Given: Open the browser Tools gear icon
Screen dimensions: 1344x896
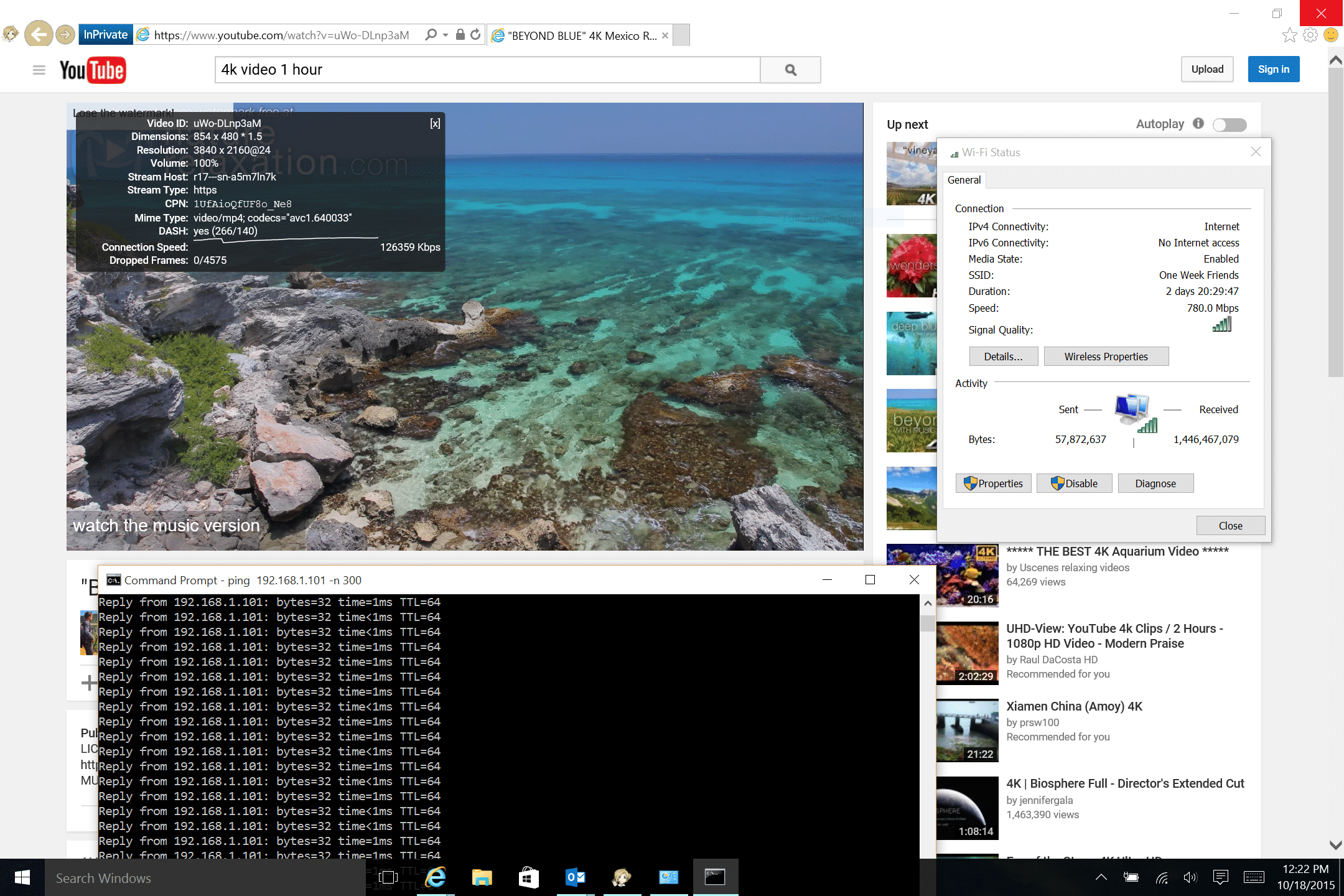Looking at the screenshot, I should [x=1310, y=35].
